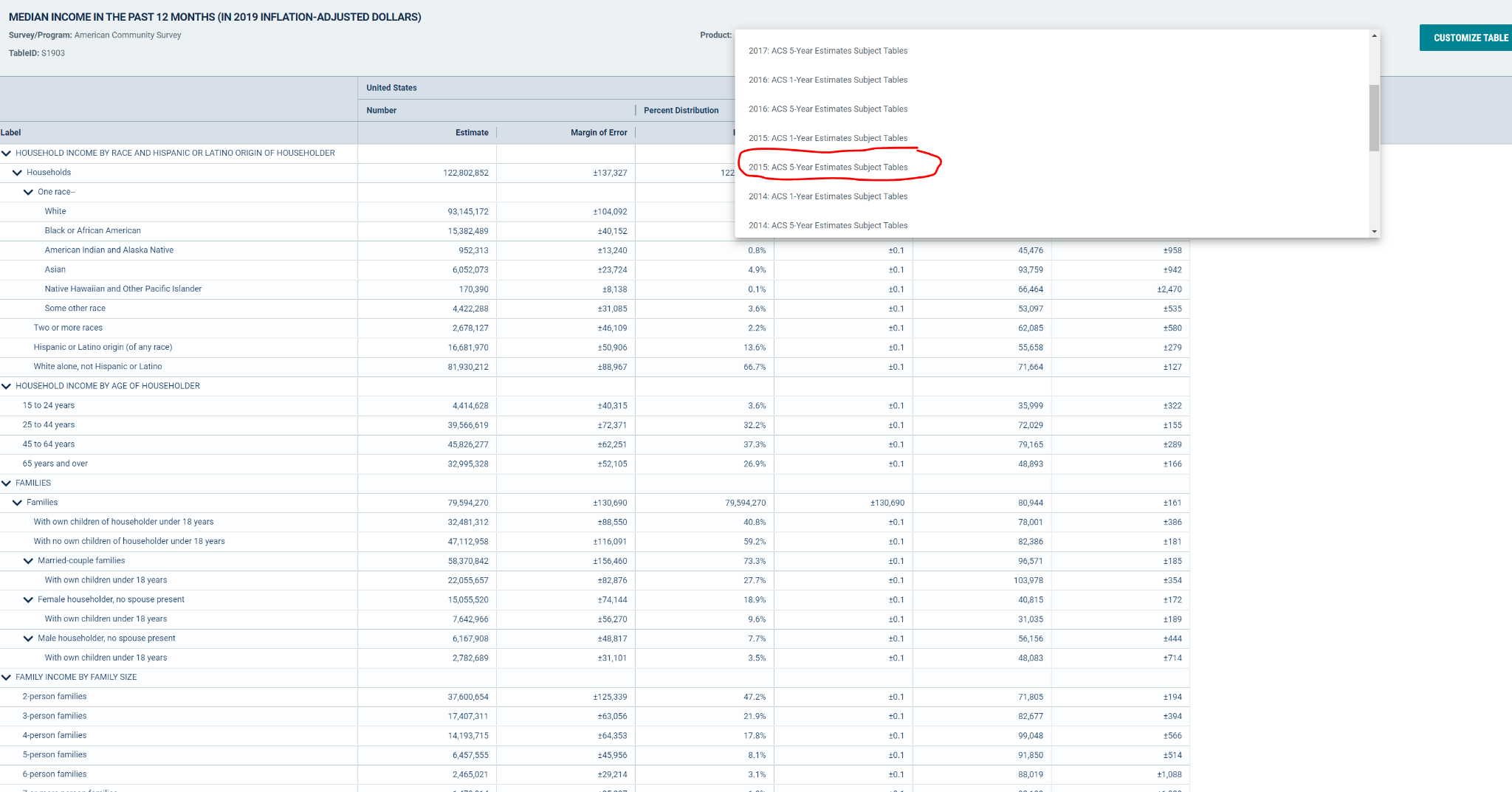1512x792 pixels.
Task: Click the 2-person families row label
Action: pyautogui.click(x=54, y=697)
